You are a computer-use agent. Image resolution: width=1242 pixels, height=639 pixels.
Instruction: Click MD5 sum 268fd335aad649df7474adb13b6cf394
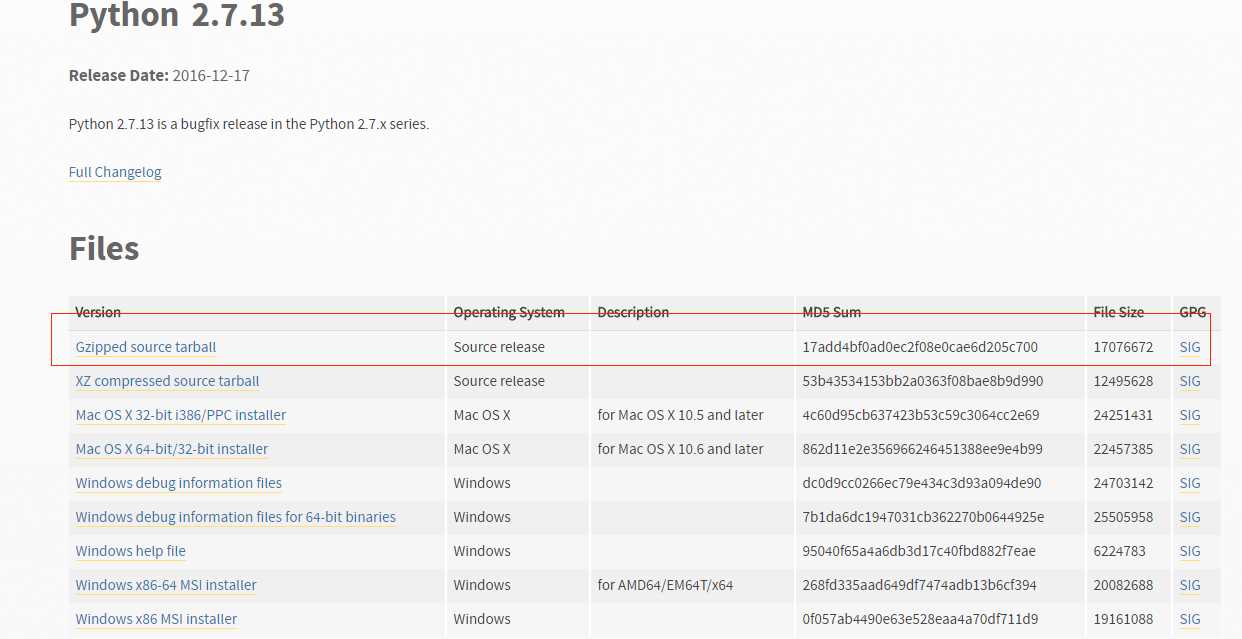pos(919,585)
